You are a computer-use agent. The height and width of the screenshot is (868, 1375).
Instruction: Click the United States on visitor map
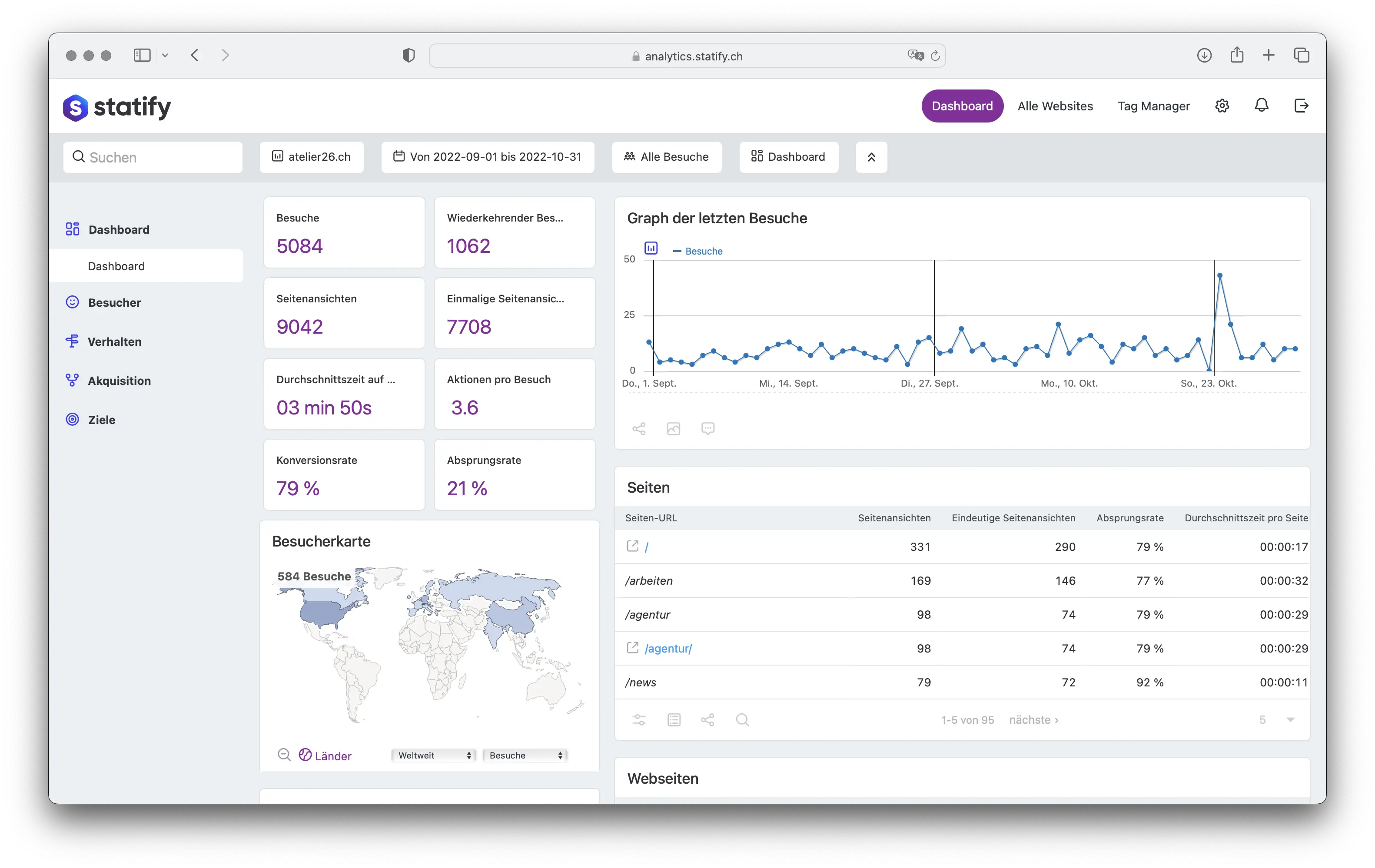[x=322, y=613]
